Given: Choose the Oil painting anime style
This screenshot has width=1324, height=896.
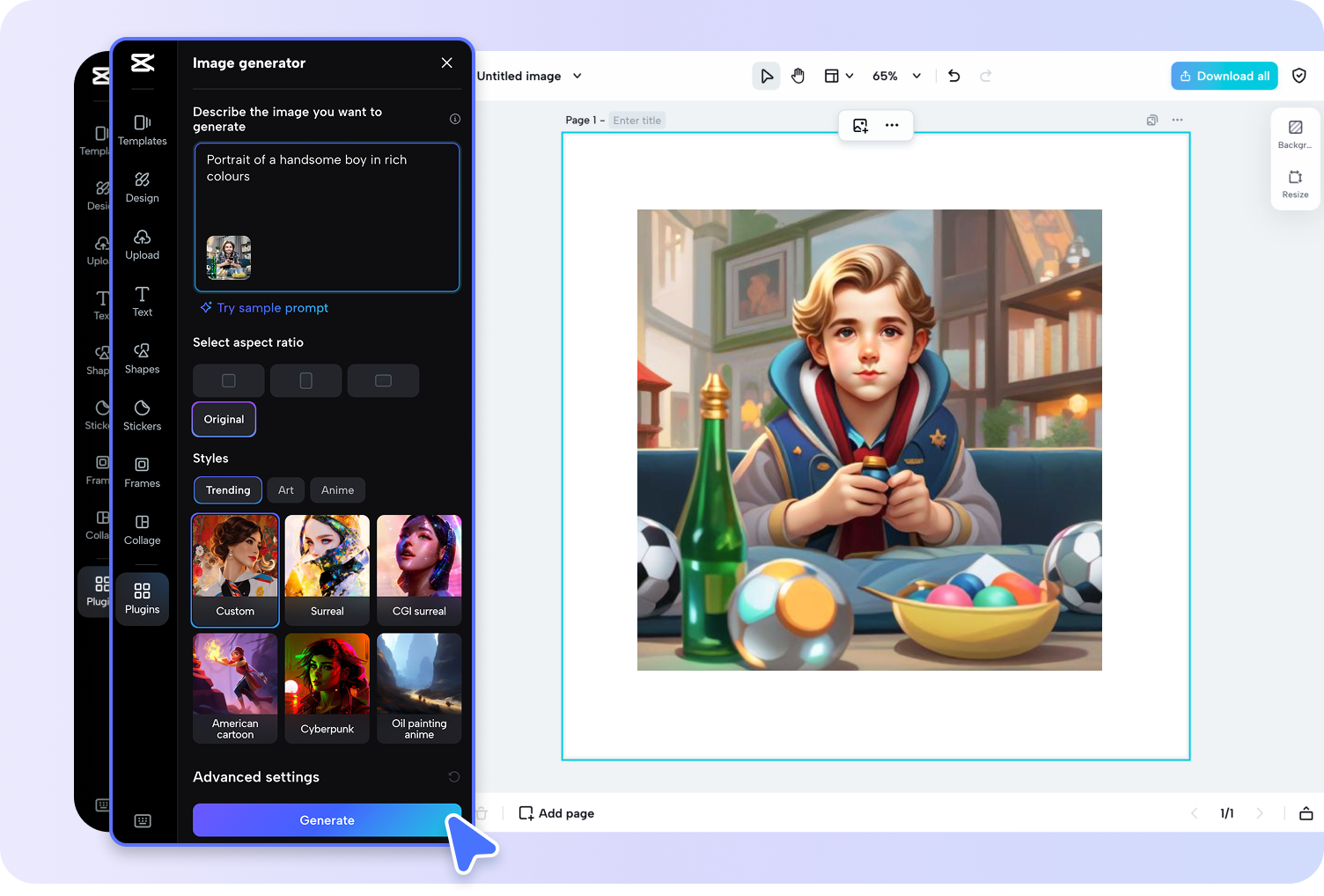Looking at the screenshot, I should pyautogui.click(x=419, y=688).
